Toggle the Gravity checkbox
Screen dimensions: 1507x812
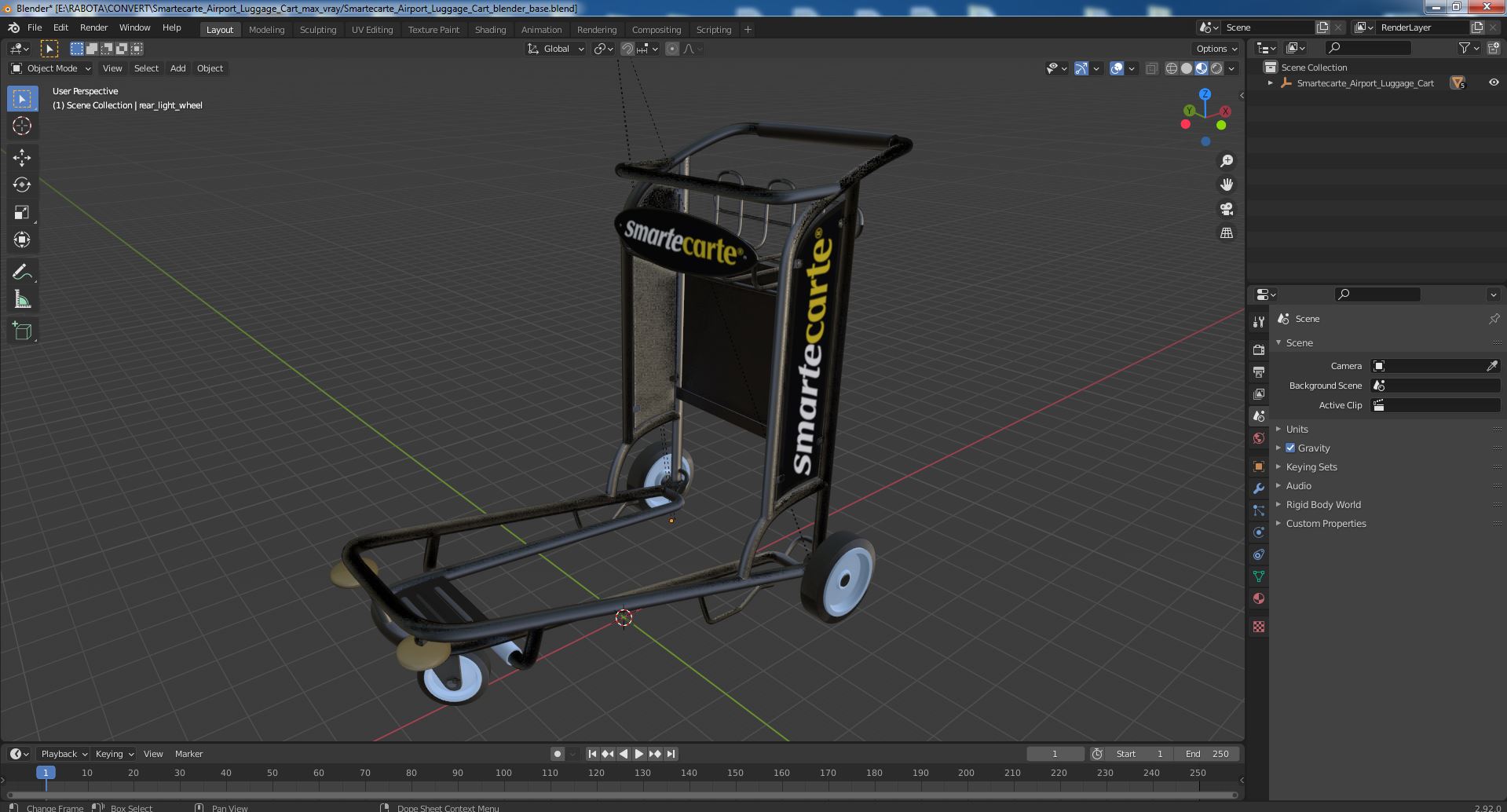1290,448
